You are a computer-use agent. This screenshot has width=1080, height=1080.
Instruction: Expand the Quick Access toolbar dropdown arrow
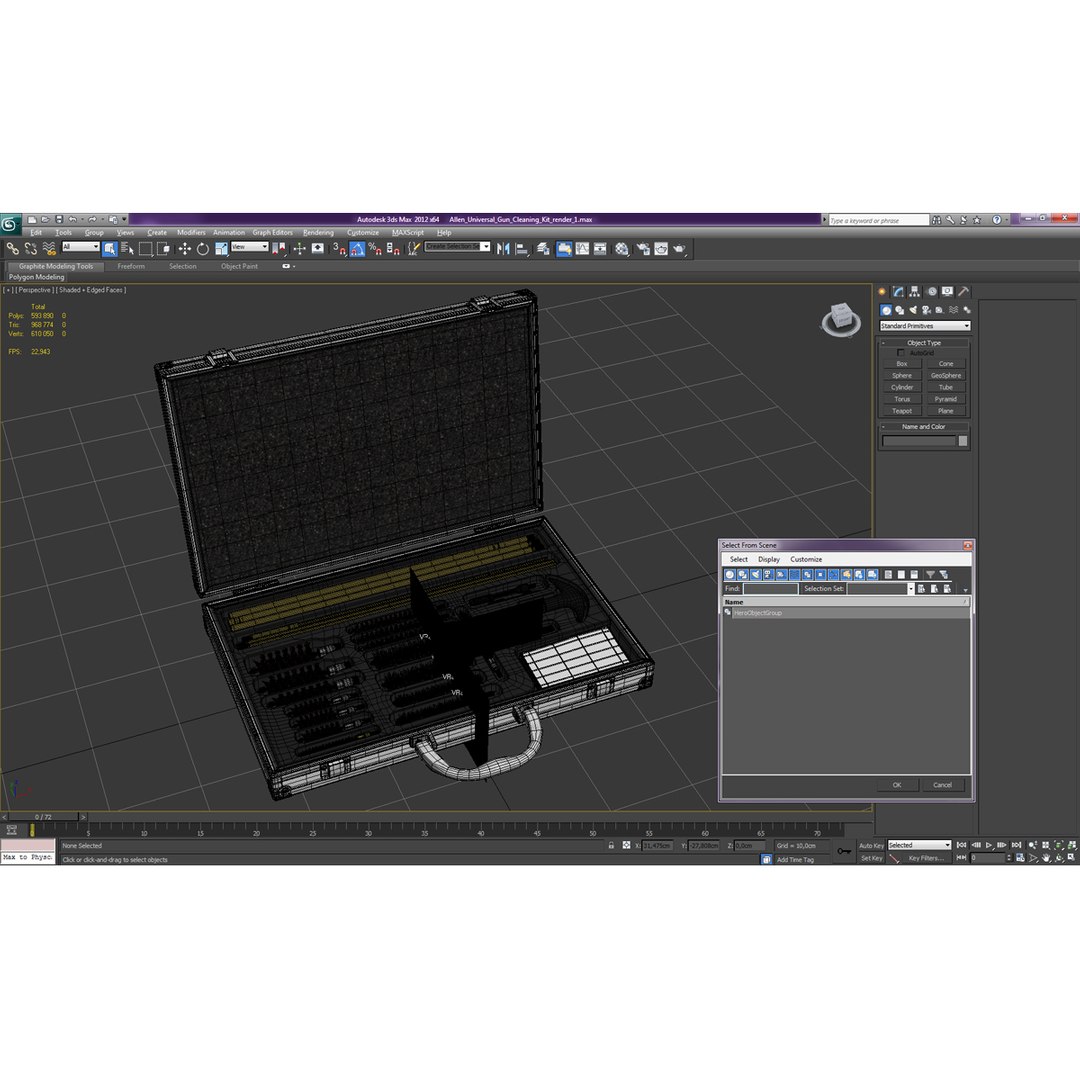125,219
